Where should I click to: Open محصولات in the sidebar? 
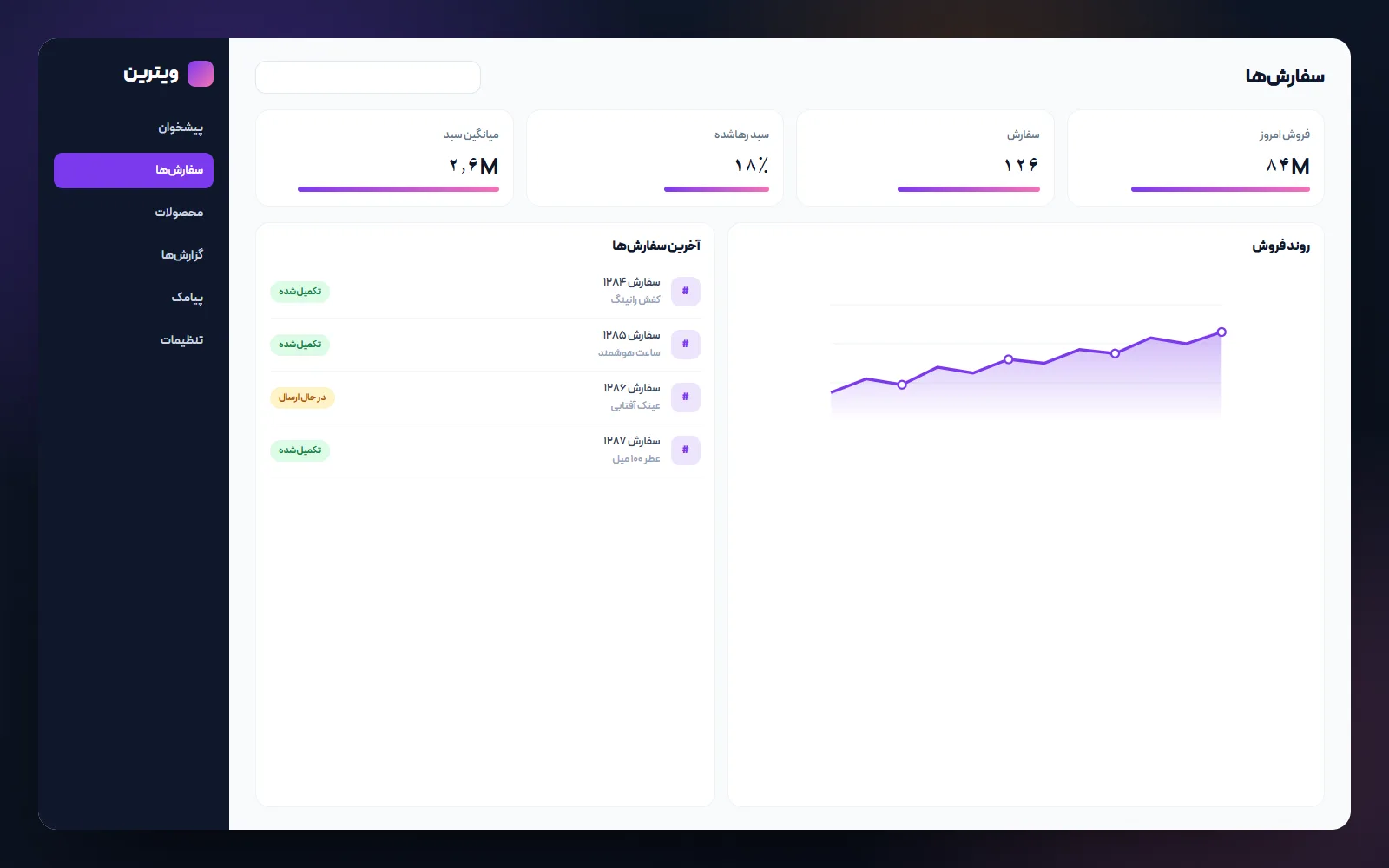pos(134,213)
